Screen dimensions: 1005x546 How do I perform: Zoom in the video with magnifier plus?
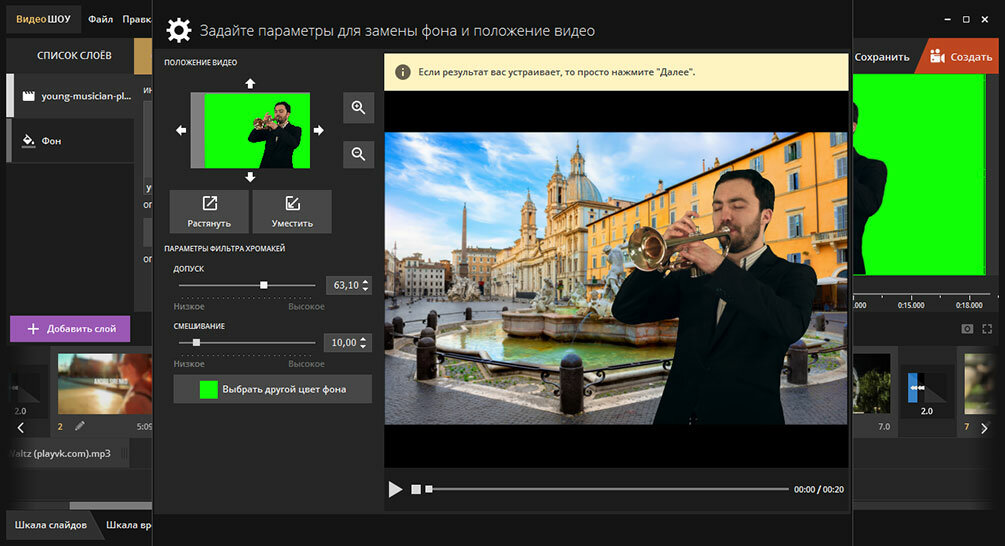358,108
